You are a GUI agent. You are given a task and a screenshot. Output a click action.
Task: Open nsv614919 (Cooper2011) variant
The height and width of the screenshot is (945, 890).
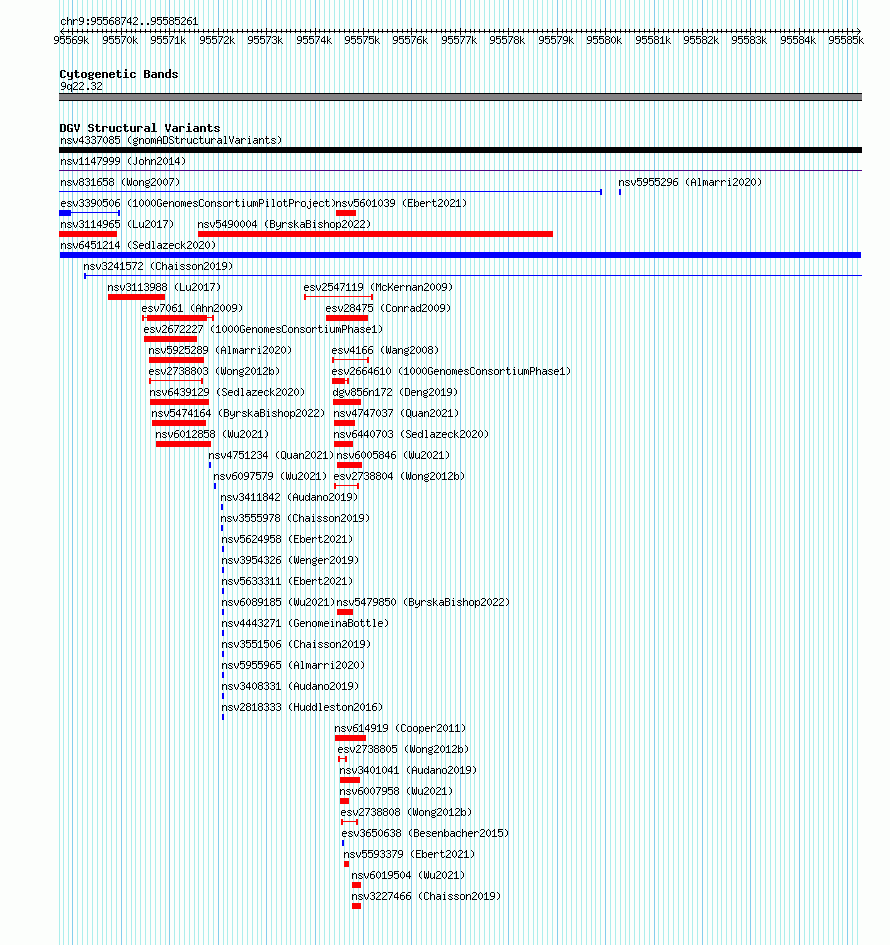coord(400,729)
